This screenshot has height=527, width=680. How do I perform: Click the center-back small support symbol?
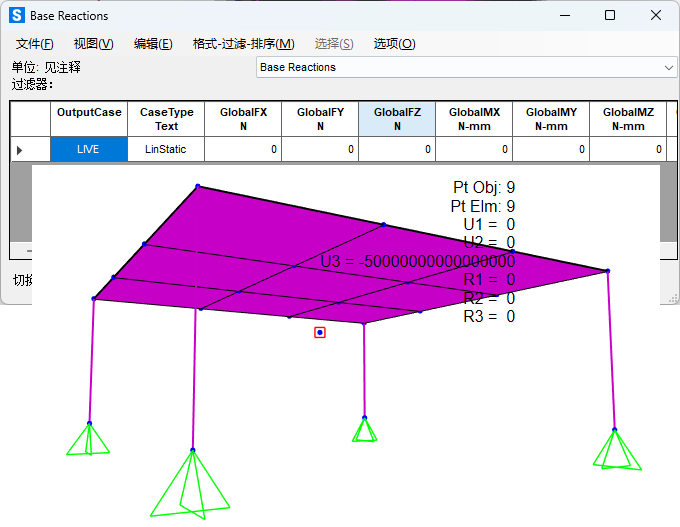point(365,429)
